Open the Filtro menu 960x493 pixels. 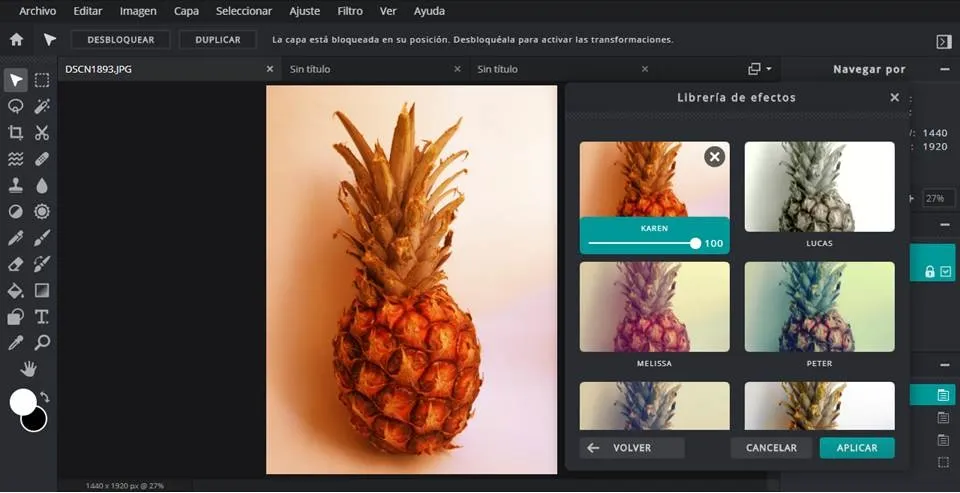coord(350,11)
